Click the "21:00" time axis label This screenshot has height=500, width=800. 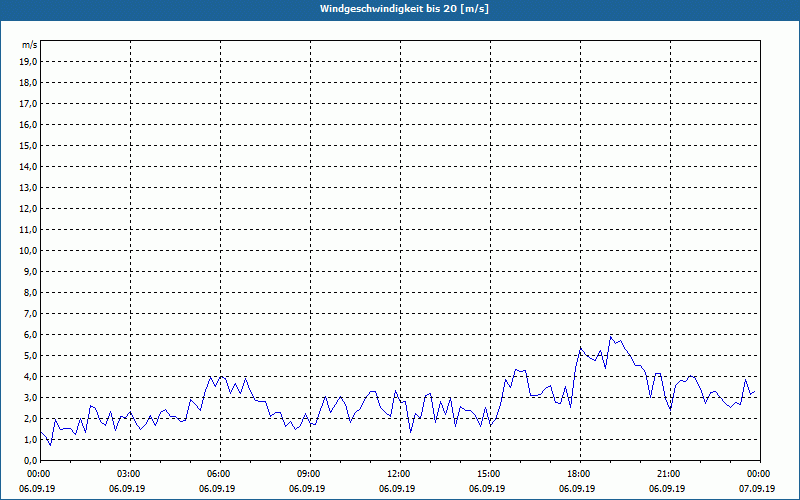tap(668, 474)
